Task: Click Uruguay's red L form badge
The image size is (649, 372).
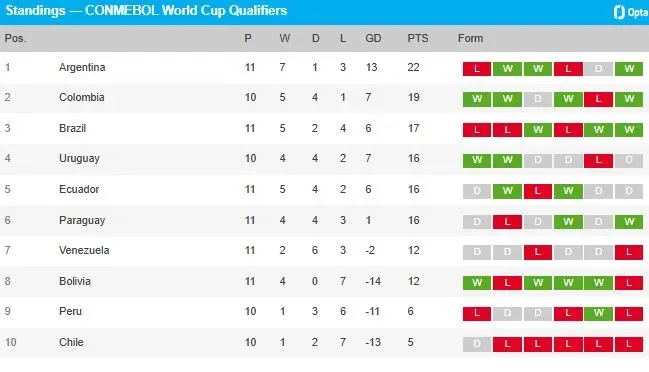Action: [x=598, y=161]
